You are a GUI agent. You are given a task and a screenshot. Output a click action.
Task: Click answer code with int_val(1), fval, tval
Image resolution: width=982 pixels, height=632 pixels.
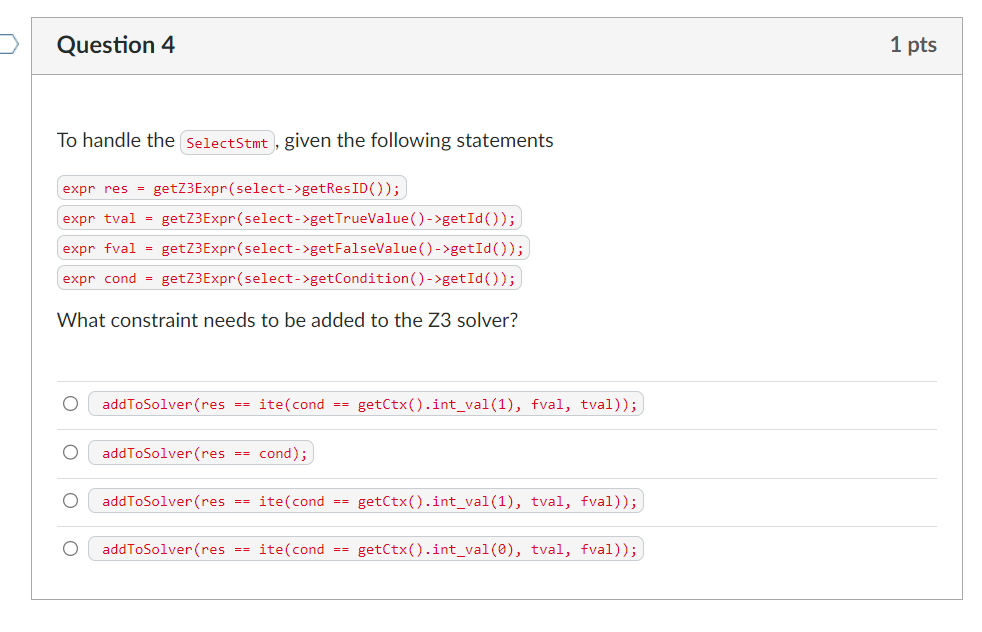pyautogui.click(x=366, y=404)
